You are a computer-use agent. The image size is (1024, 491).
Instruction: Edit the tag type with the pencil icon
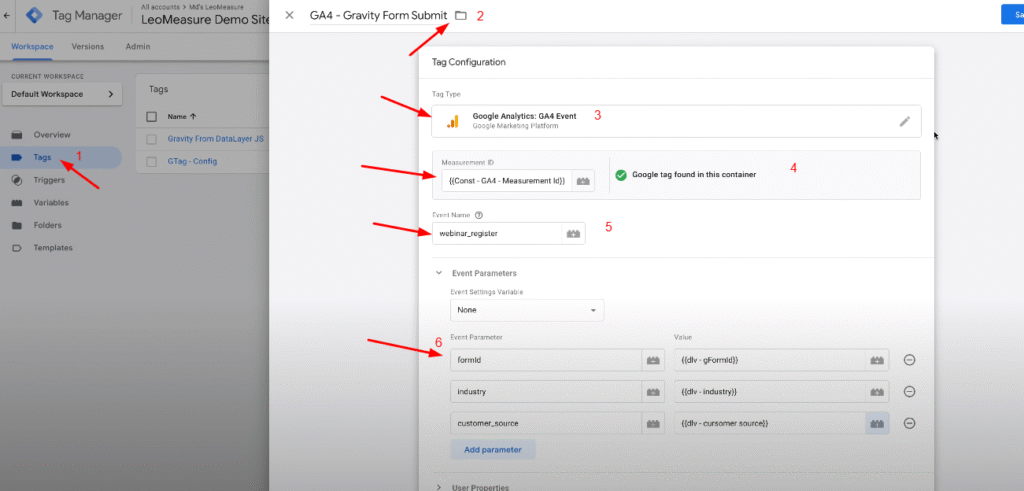[904, 121]
